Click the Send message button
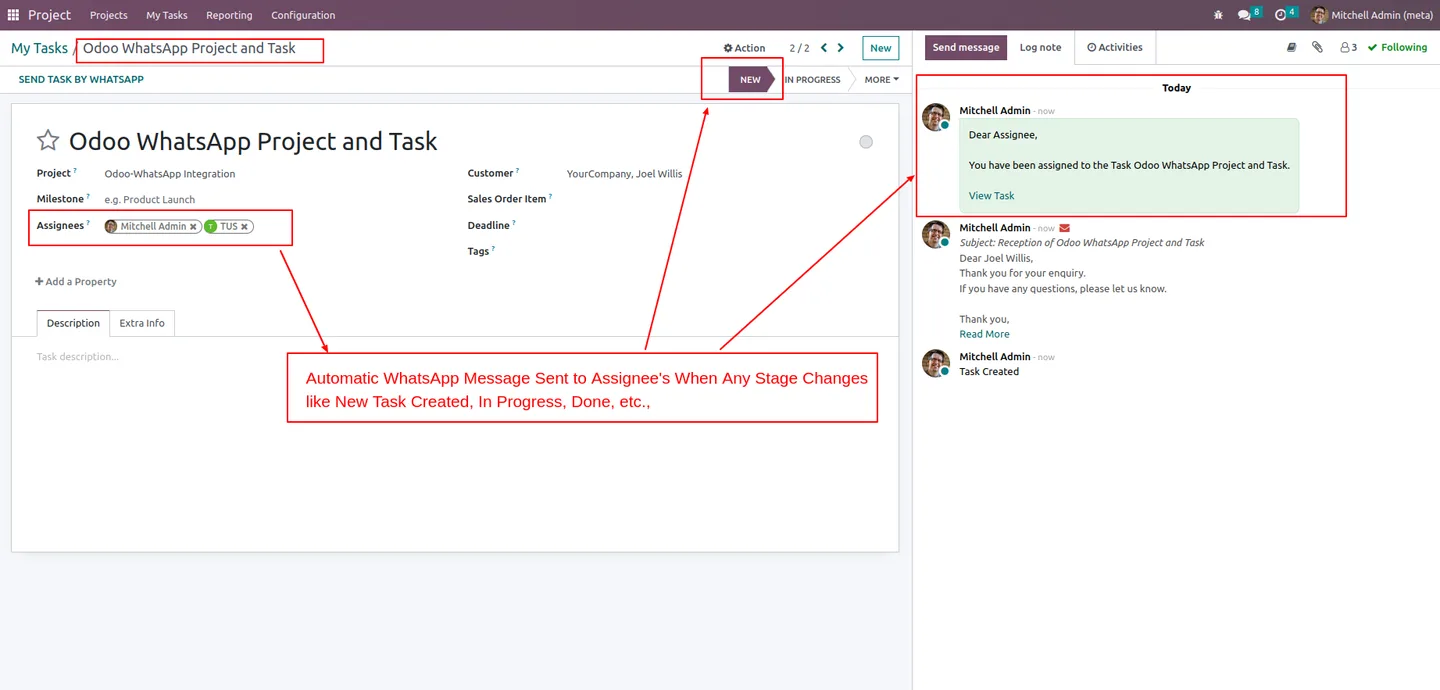Screen dimensions: 1440x690 tap(966, 47)
